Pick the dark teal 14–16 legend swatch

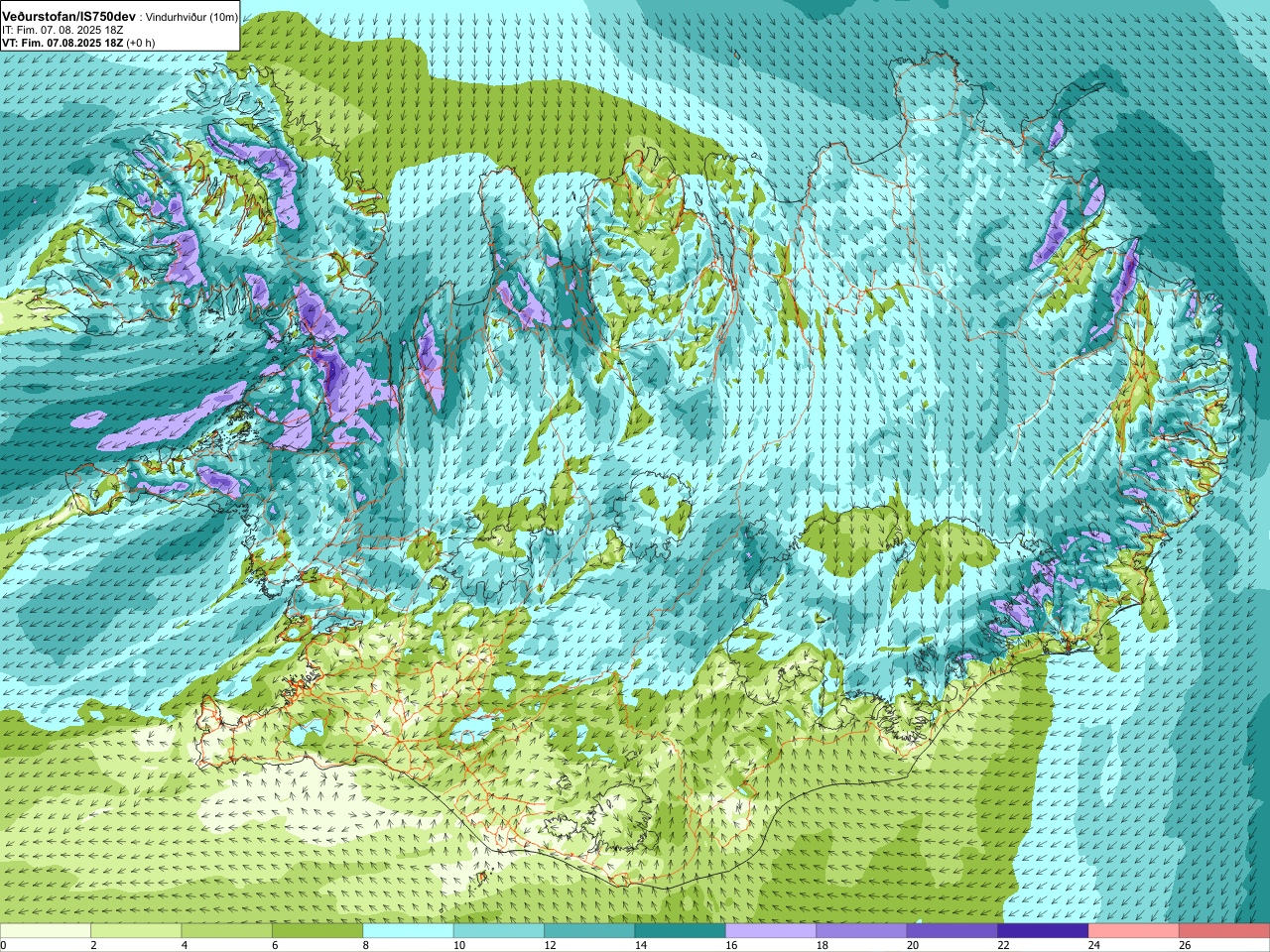681,931
